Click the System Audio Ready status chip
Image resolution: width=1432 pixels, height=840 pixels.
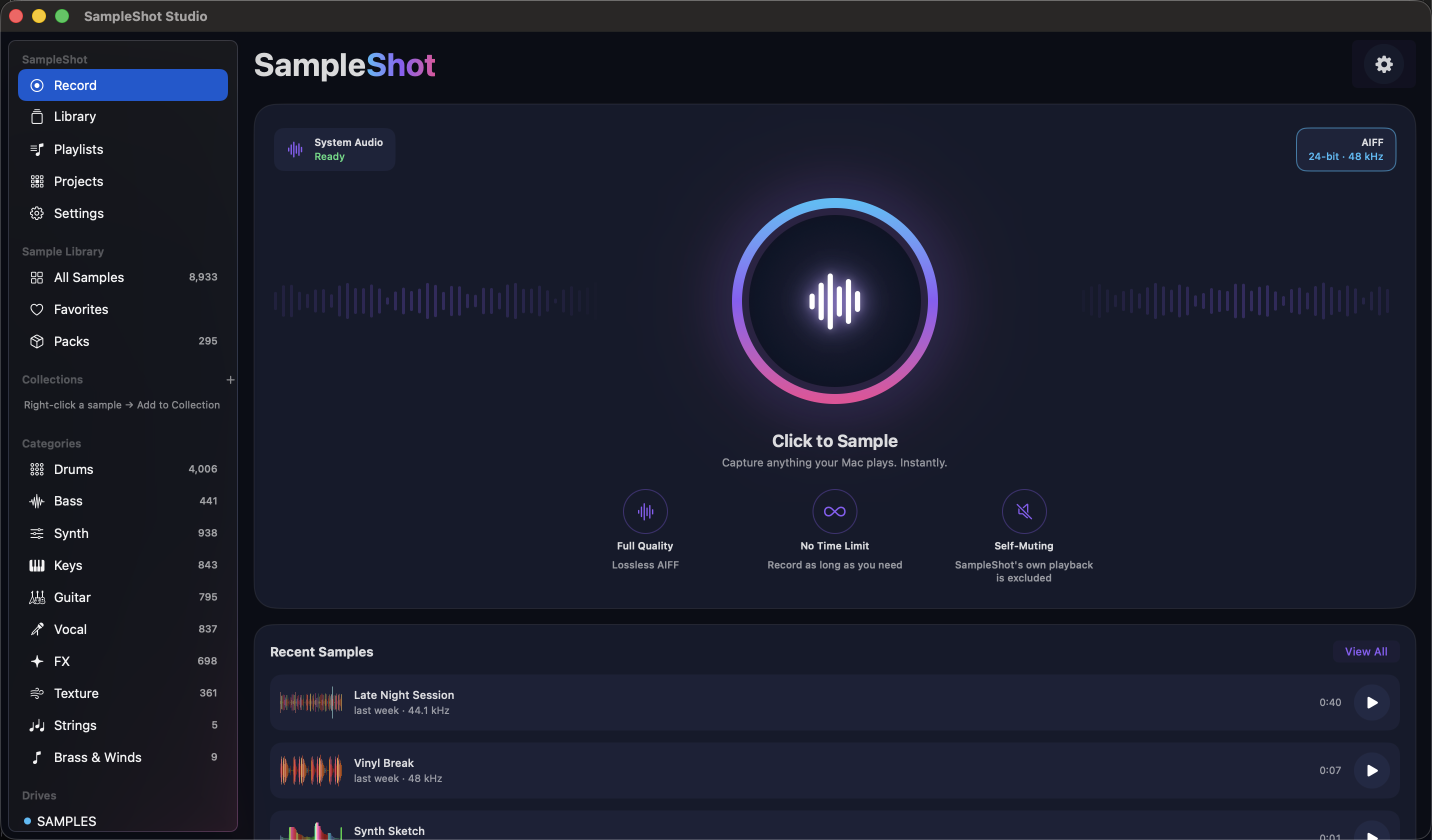[334, 149]
